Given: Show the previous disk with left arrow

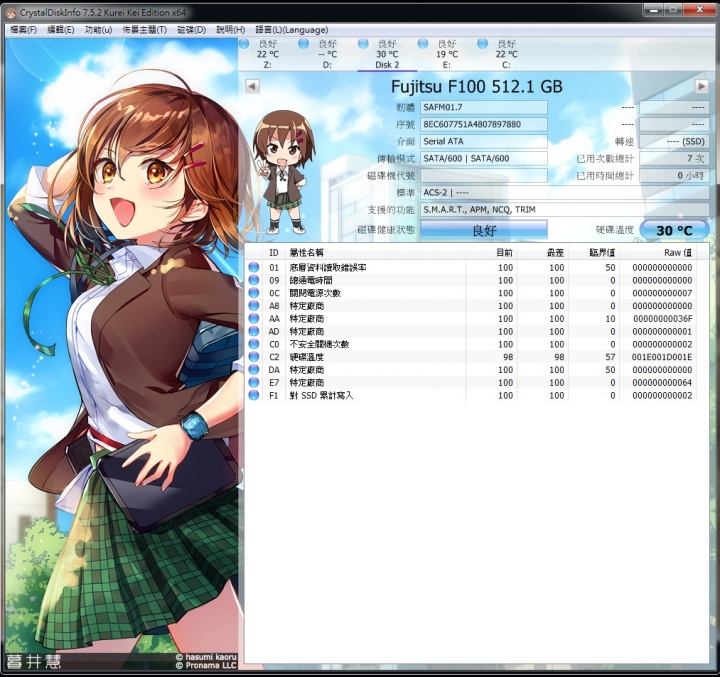Looking at the screenshot, I should [x=252, y=86].
